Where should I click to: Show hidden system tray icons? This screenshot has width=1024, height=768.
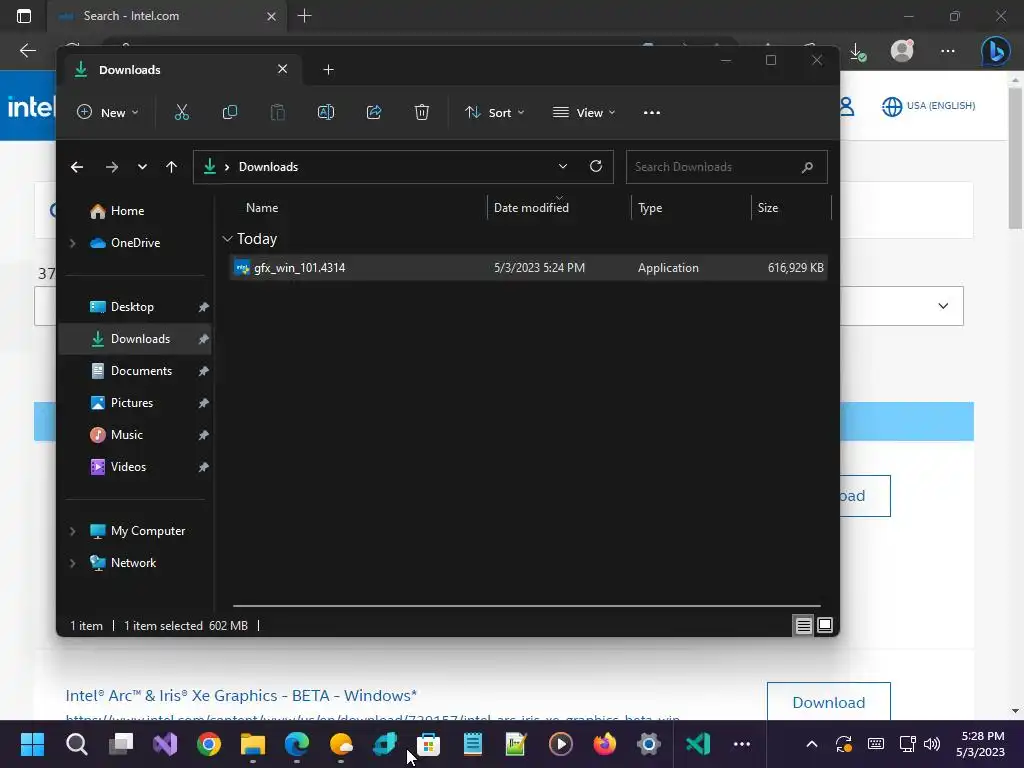coord(812,744)
